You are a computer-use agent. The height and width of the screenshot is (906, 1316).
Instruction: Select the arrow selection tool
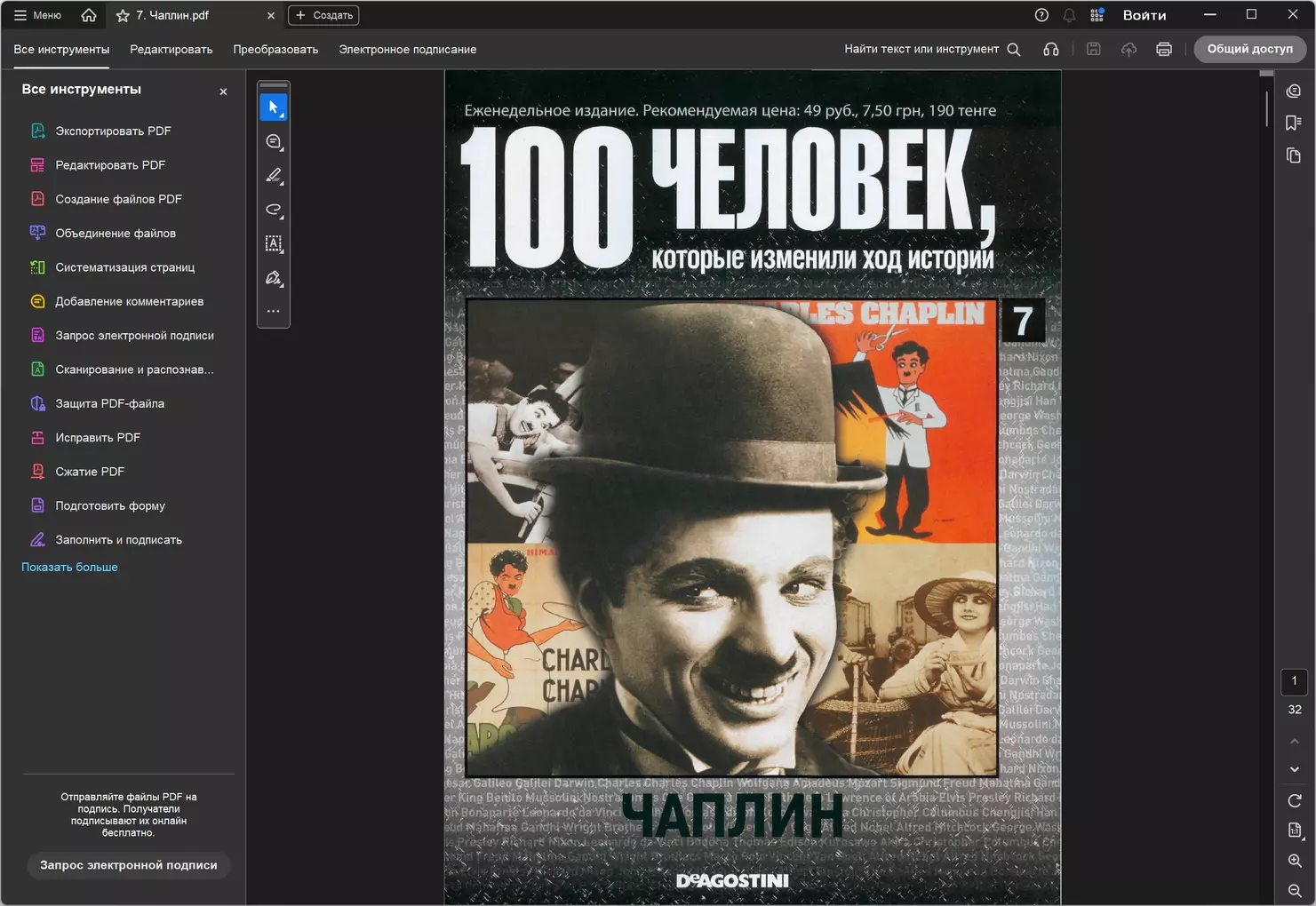[x=274, y=107]
